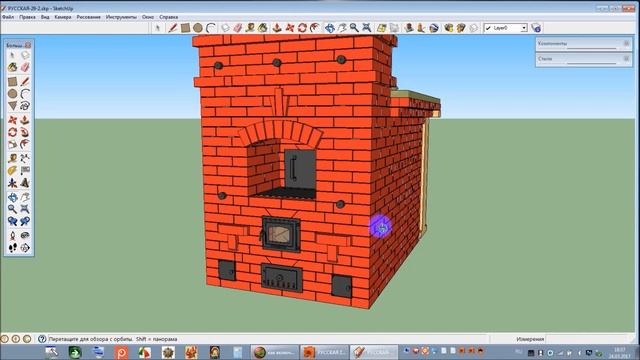Click the first circular status bar icon
Screen dimensions: 640x360
pyautogui.click(x=4, y=339)
